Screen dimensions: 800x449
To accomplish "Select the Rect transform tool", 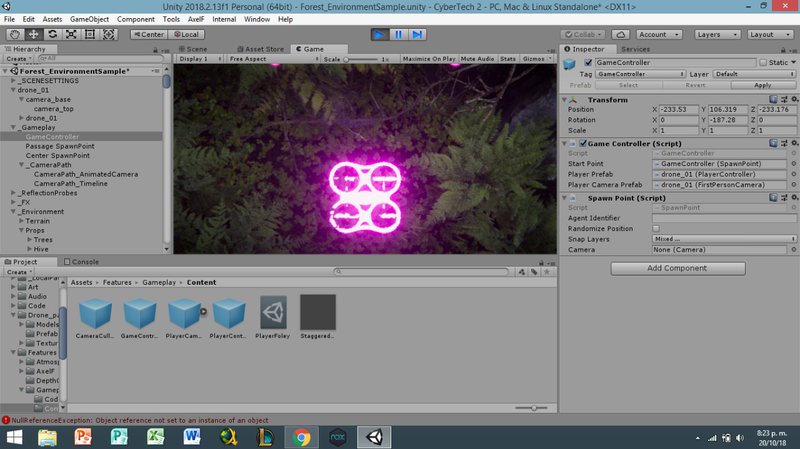I will (90, 34).
